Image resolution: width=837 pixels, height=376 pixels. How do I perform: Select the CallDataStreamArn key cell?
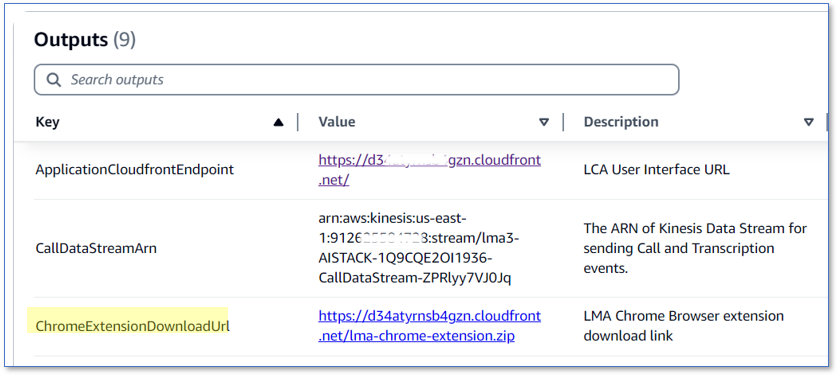96,248
